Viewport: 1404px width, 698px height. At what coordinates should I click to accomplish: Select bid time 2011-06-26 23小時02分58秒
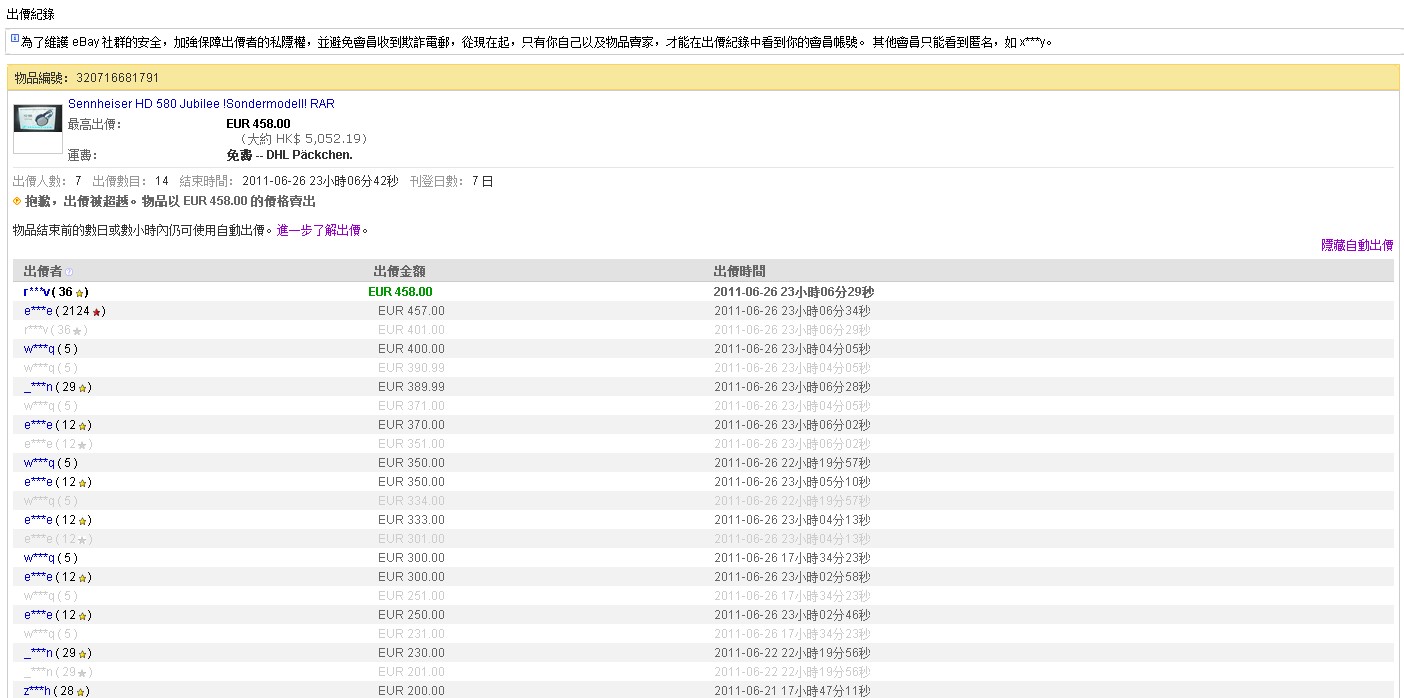[x=792, y=577]
